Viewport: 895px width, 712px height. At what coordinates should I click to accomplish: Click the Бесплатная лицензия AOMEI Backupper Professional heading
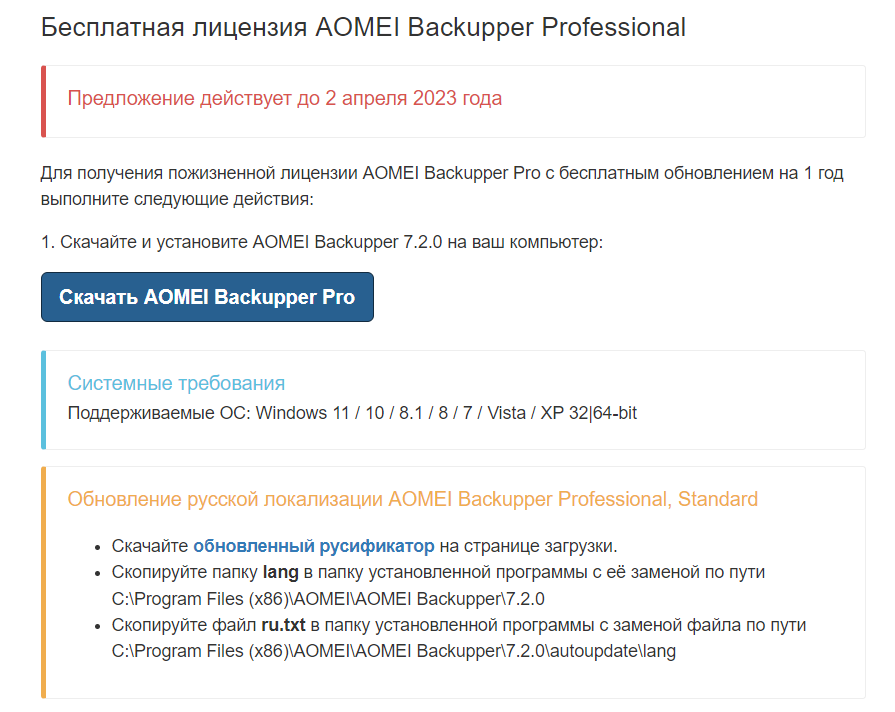363,27
